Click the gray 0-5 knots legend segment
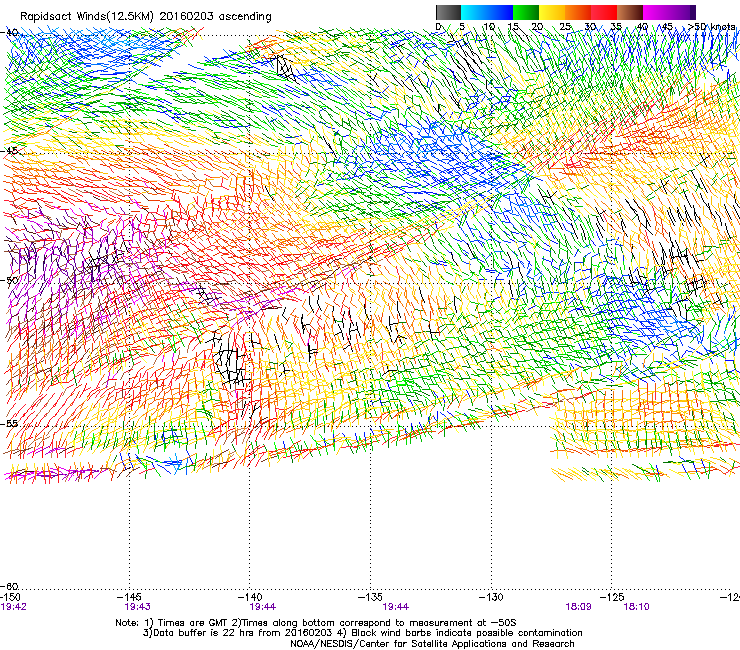 (448, 12)
